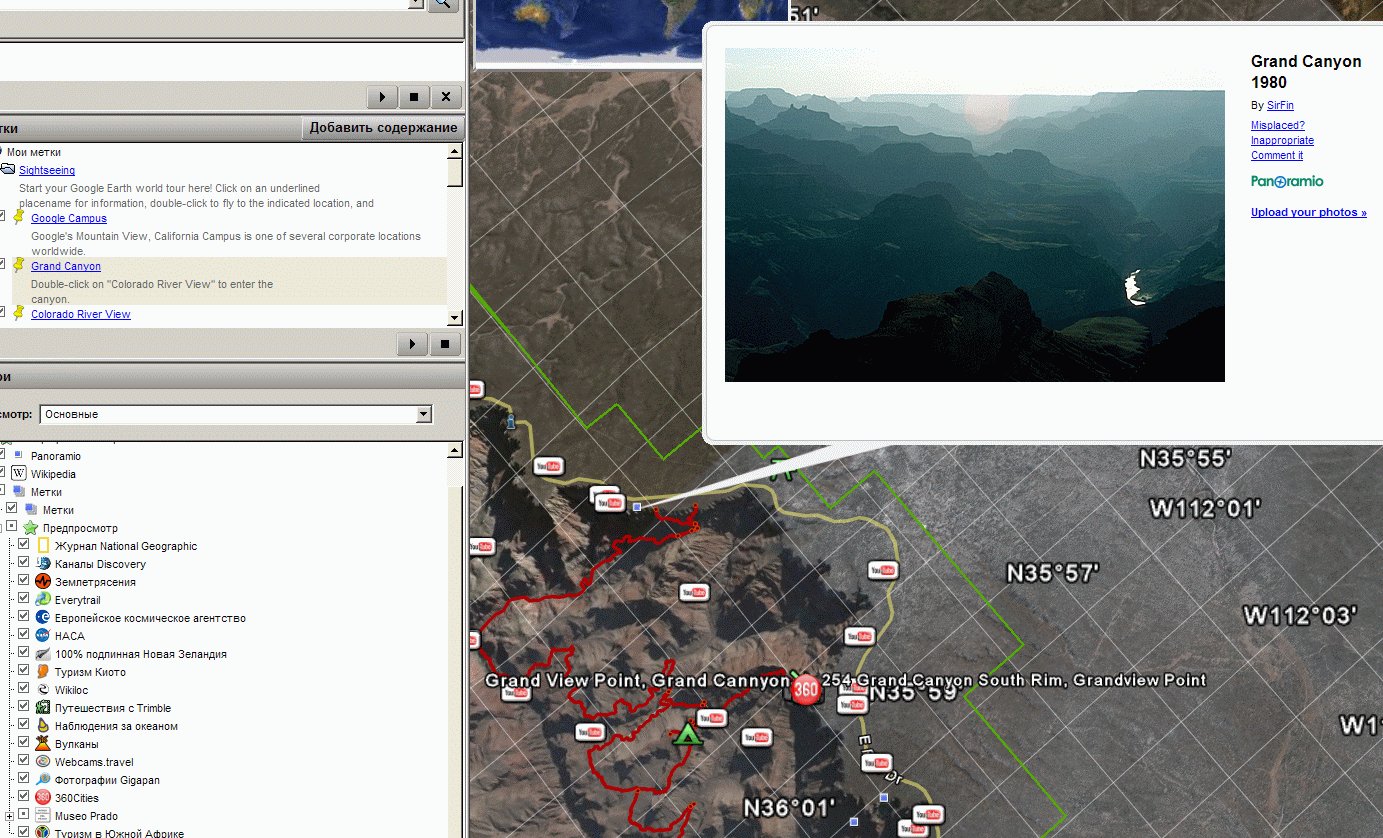Click the search magnifier button
The image size is (1383, 838).
[x=442, y=5]
